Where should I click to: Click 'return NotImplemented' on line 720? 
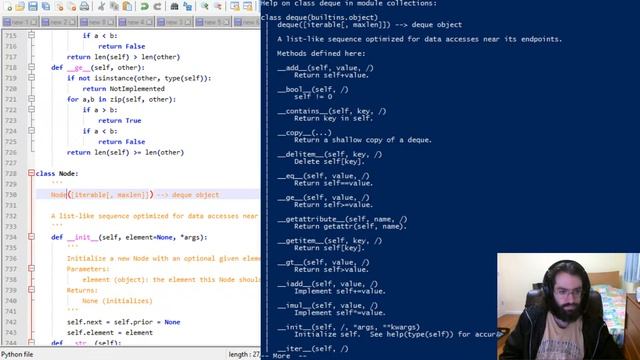pyautogui.click(x=123, y=89)
